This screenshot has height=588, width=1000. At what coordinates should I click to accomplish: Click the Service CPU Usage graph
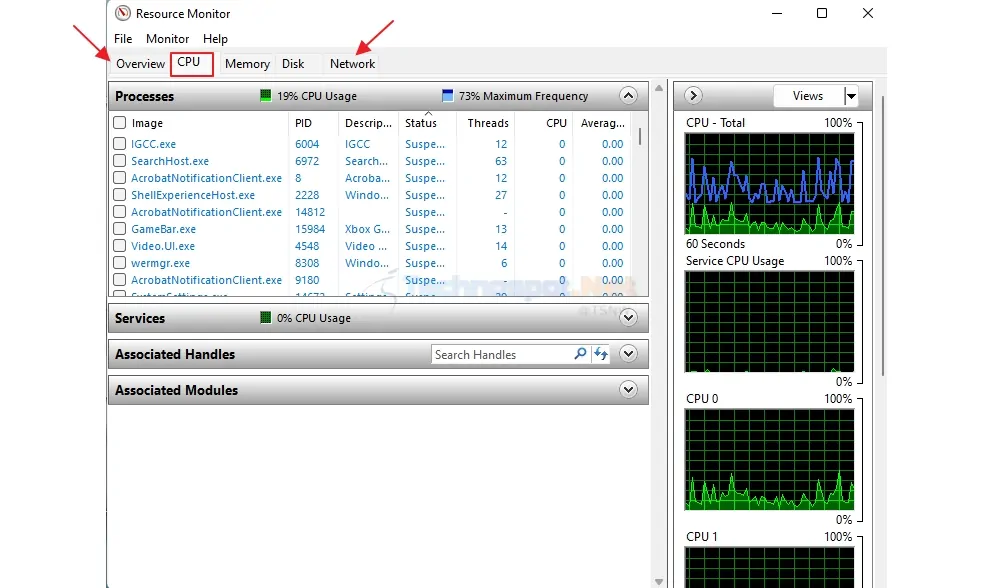click(769, 321)
